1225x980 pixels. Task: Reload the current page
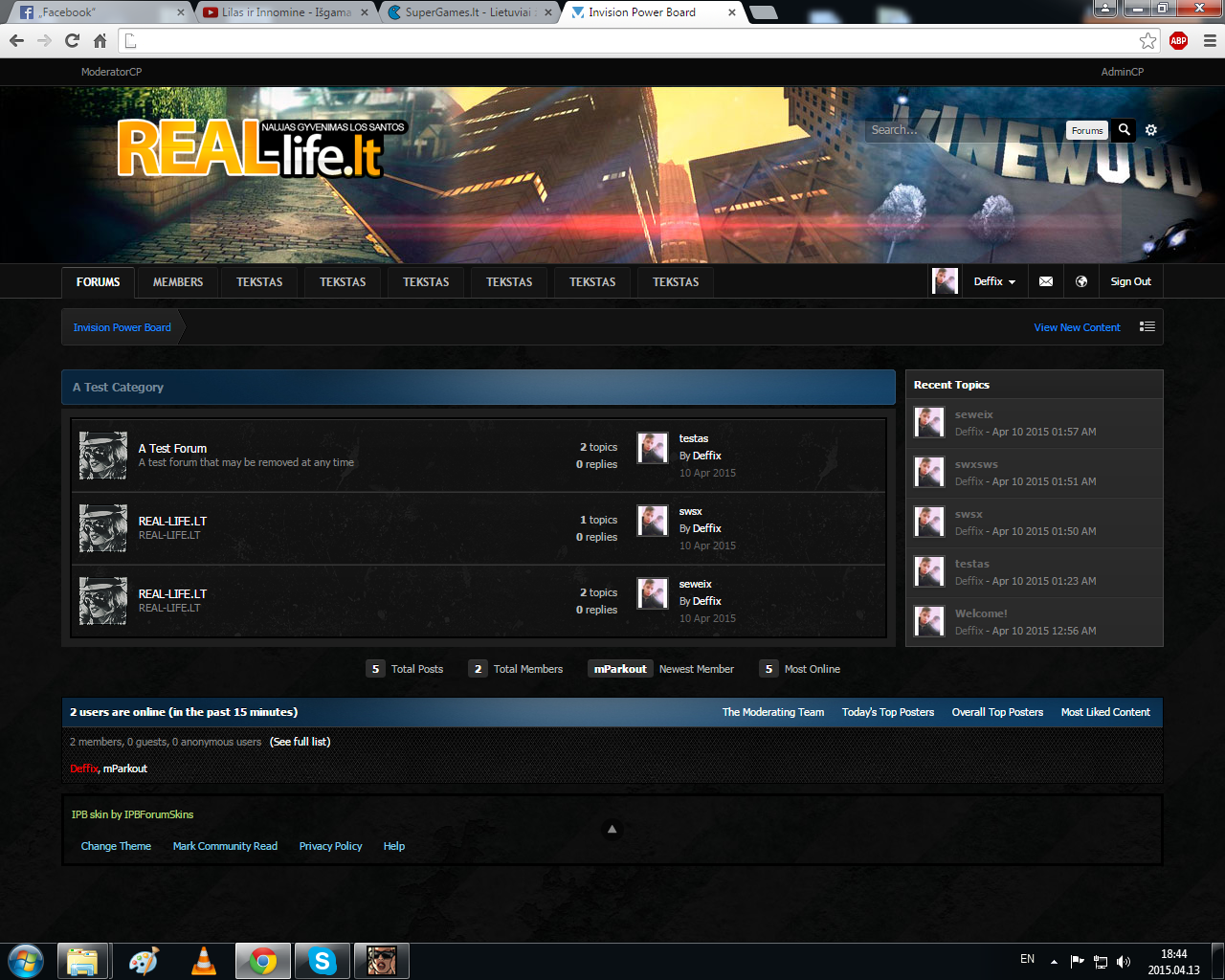[72, 40]
